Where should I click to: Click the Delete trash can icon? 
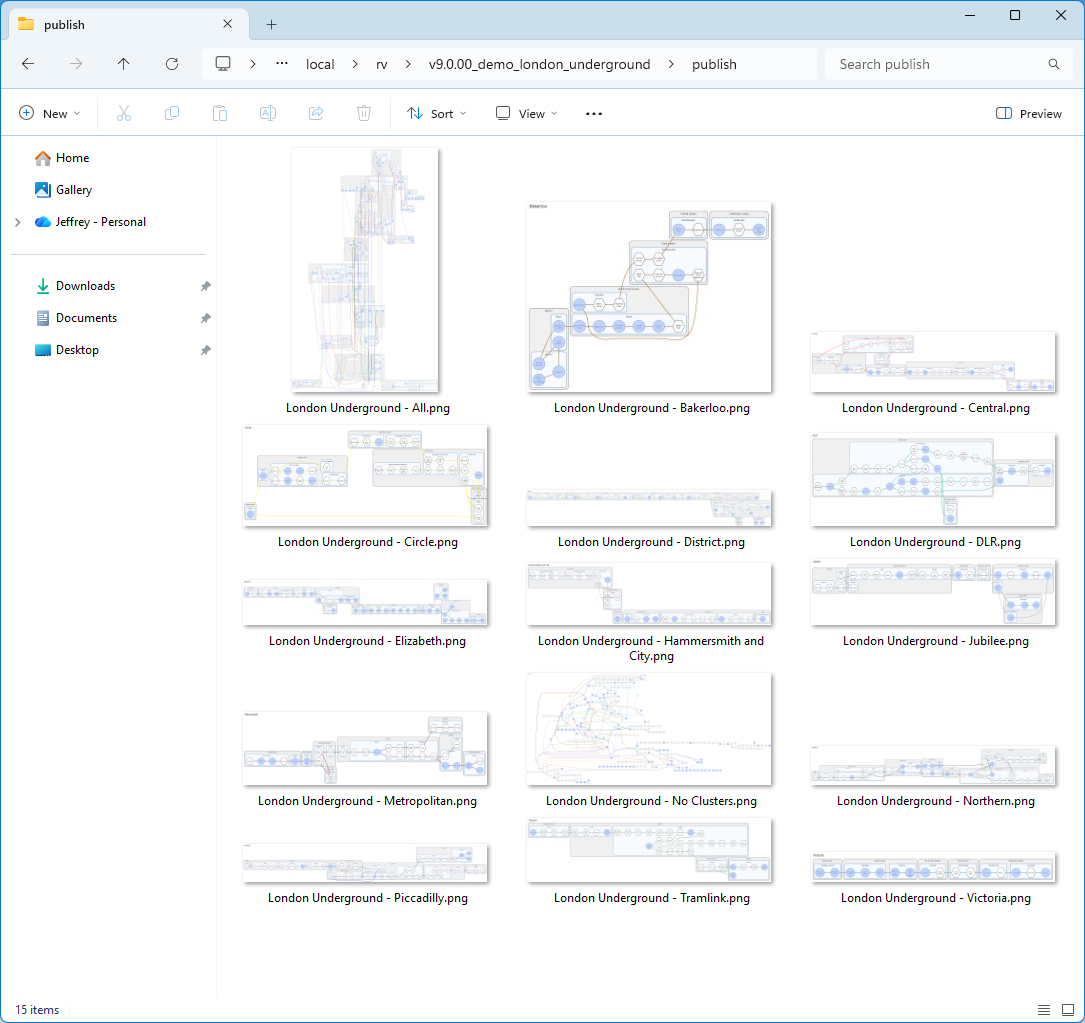pos(364,114)
